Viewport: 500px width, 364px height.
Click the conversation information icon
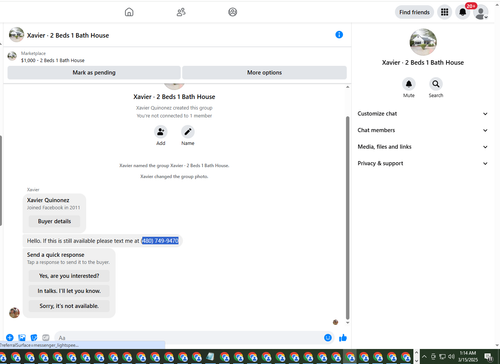[x=339, y=35]
